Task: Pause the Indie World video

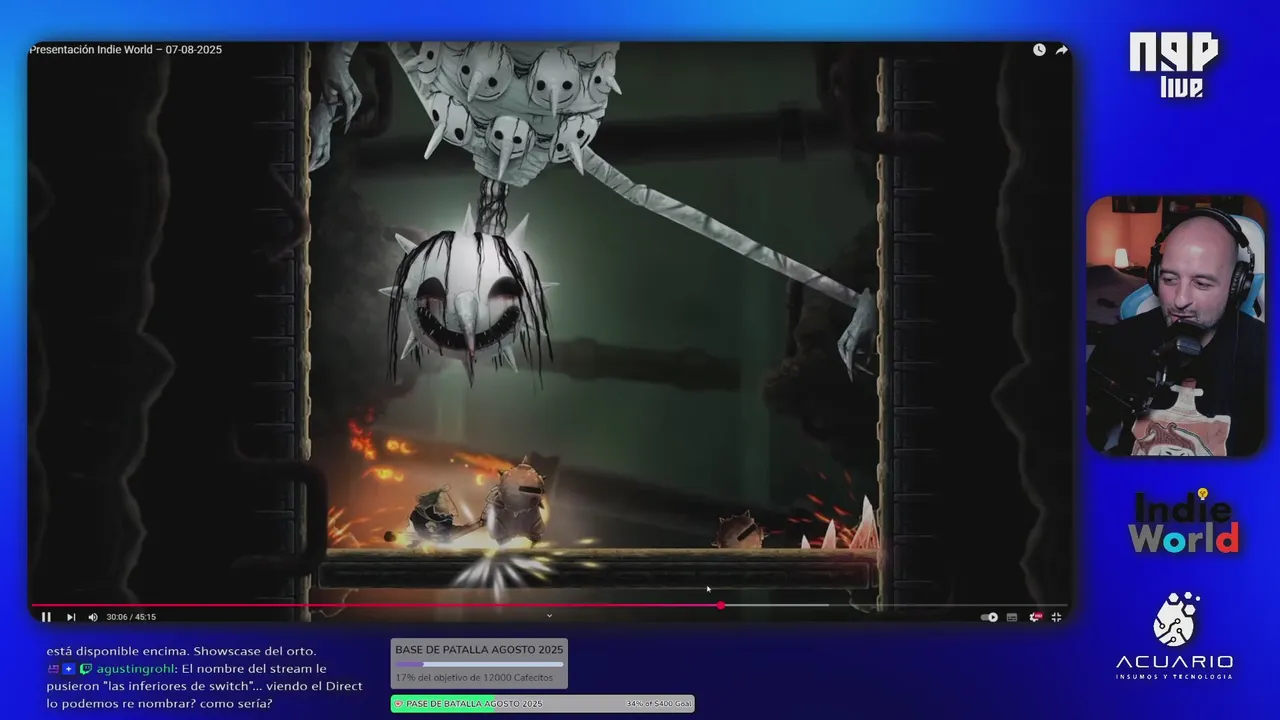Action: [46, 617]
